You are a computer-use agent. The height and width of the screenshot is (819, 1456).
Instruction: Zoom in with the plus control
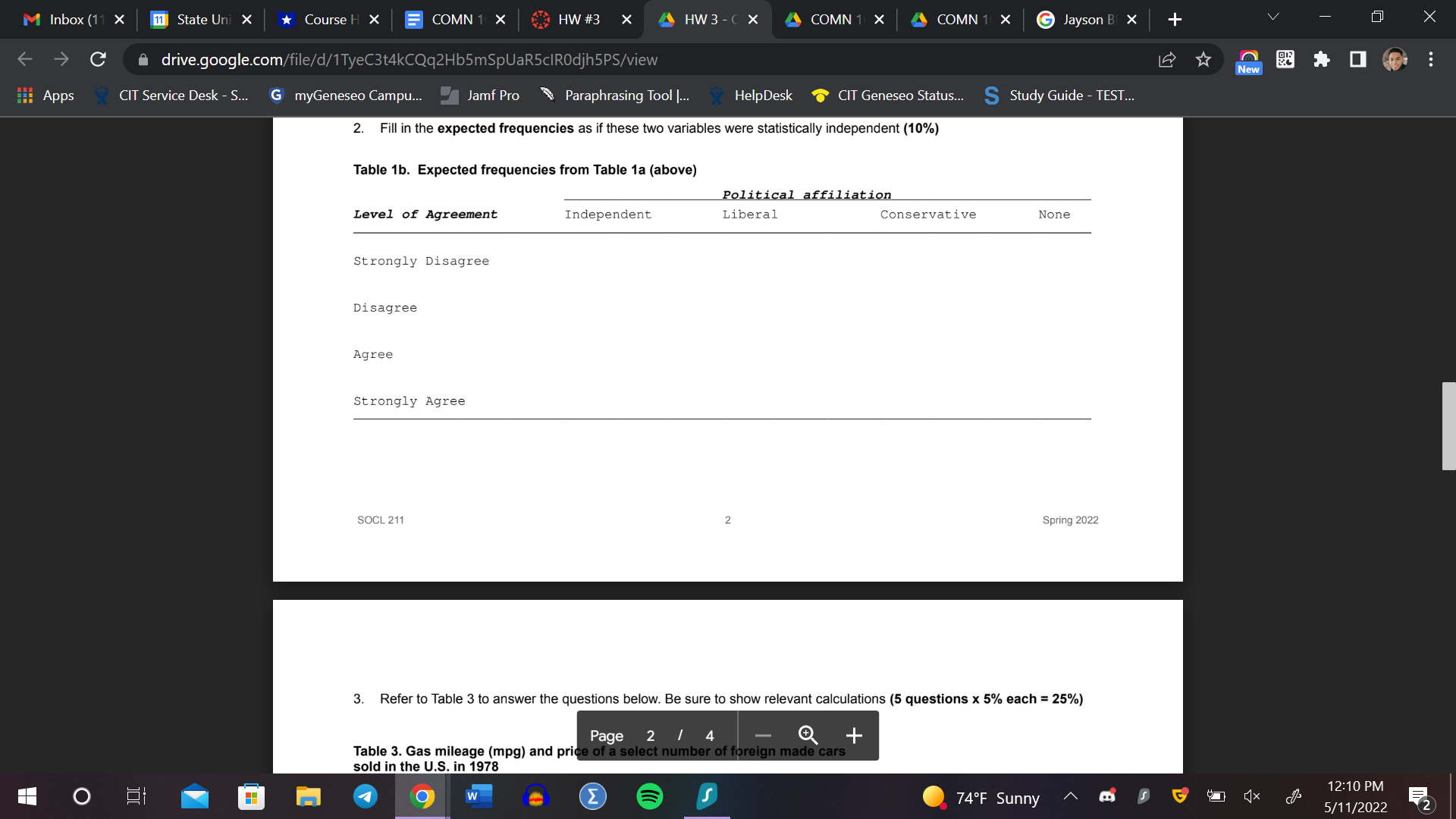click(854, 735)
